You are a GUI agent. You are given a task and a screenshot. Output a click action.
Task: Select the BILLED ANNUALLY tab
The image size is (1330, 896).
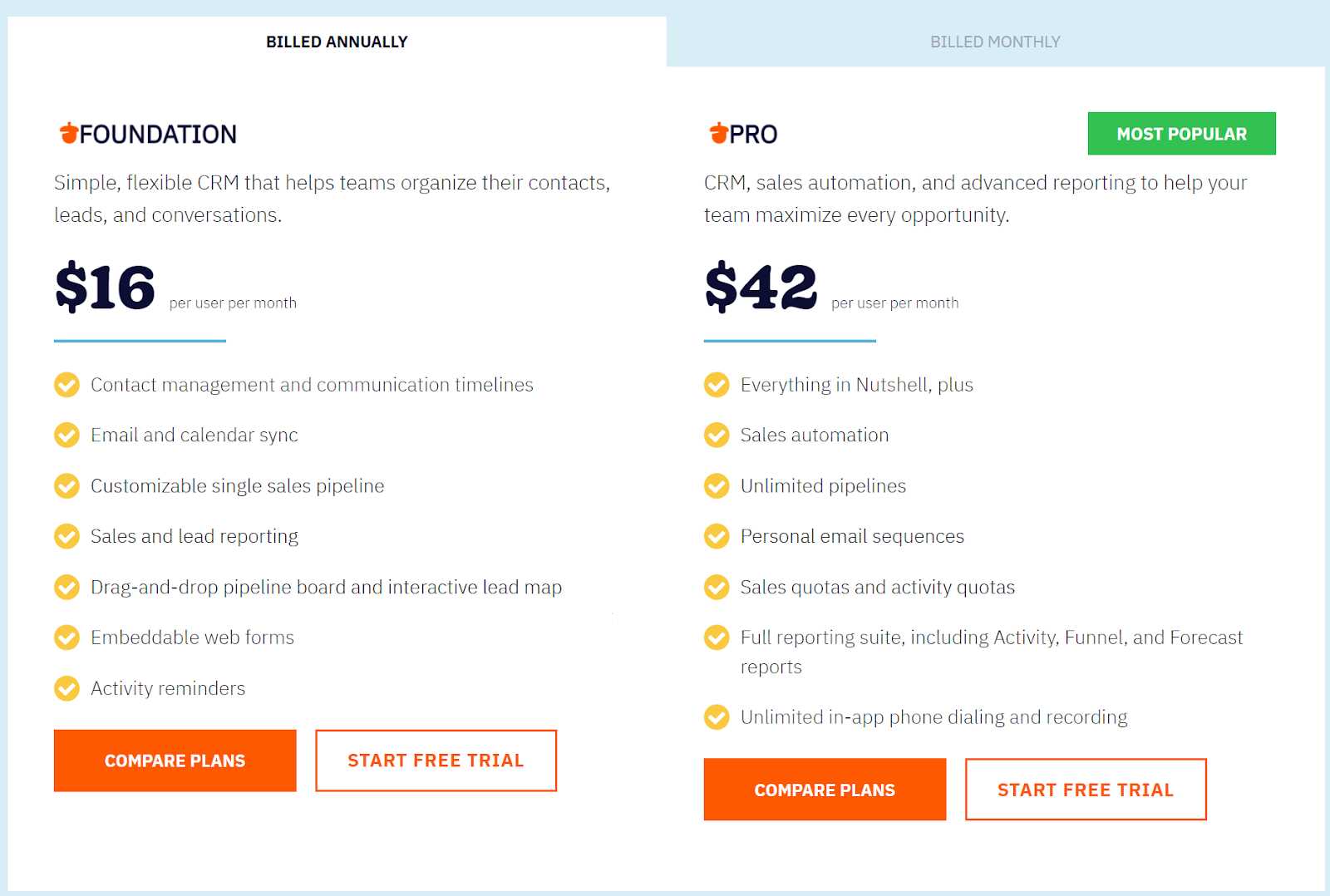pyautogui.click(x=337, y=41)
